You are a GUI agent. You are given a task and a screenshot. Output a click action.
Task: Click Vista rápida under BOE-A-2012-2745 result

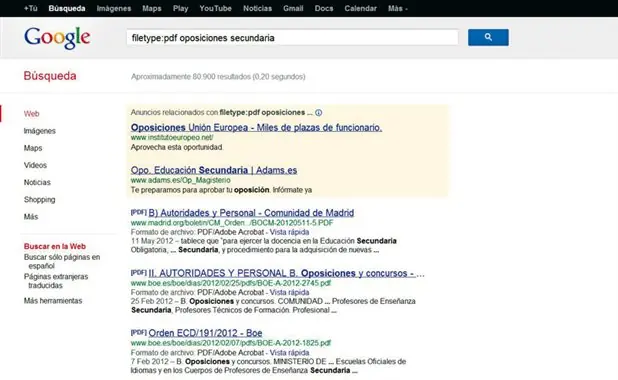(289, 292)
